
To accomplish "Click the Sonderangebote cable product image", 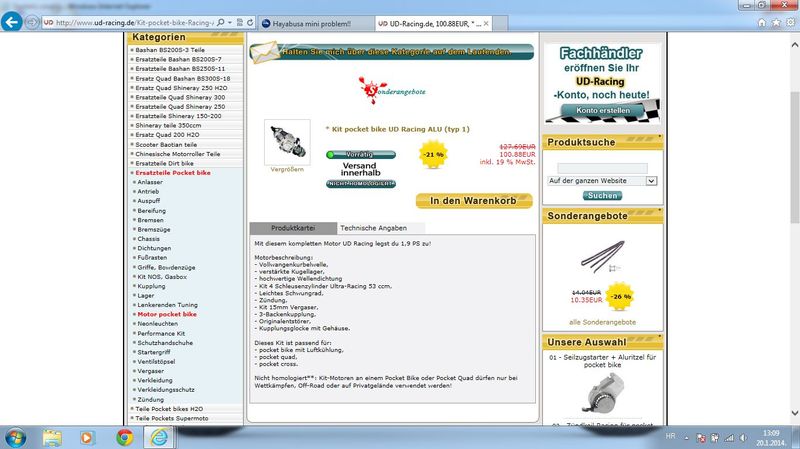I will tap(603, 257).
